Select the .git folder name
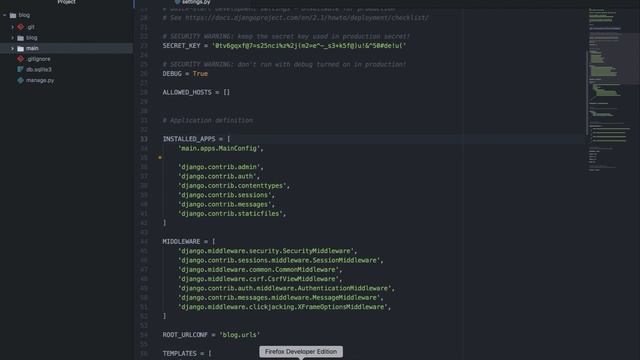 pos(31,27)
